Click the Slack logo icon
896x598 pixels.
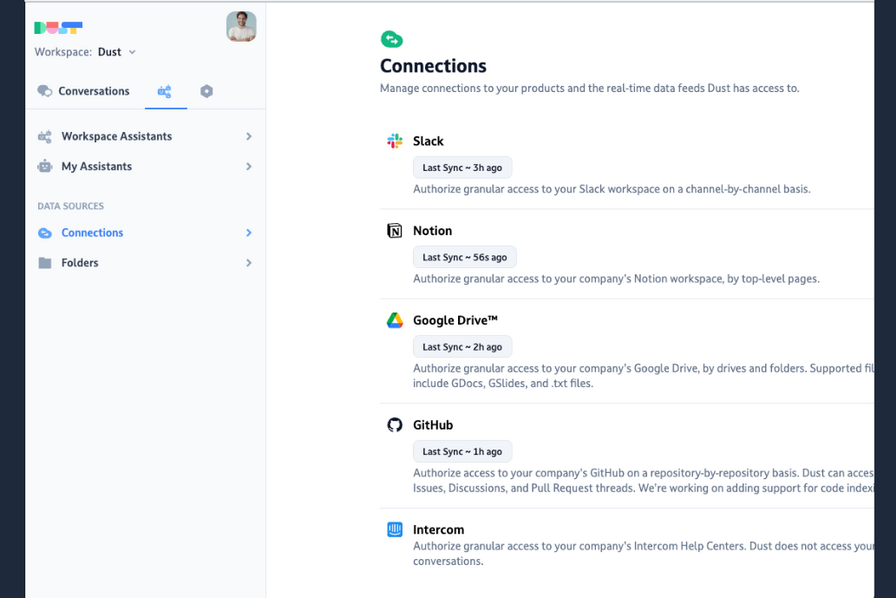(x=395, y=141)
